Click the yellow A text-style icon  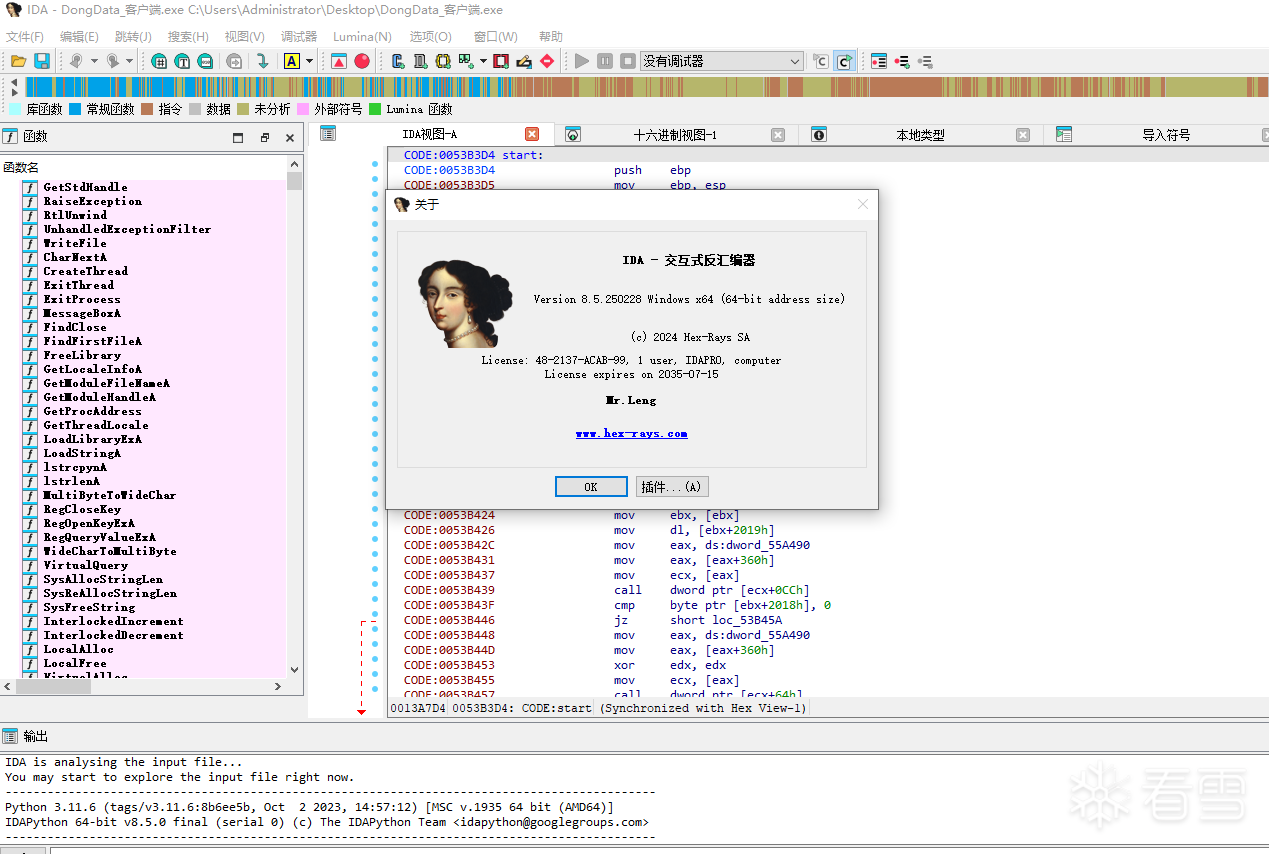(x=292, y=61)
